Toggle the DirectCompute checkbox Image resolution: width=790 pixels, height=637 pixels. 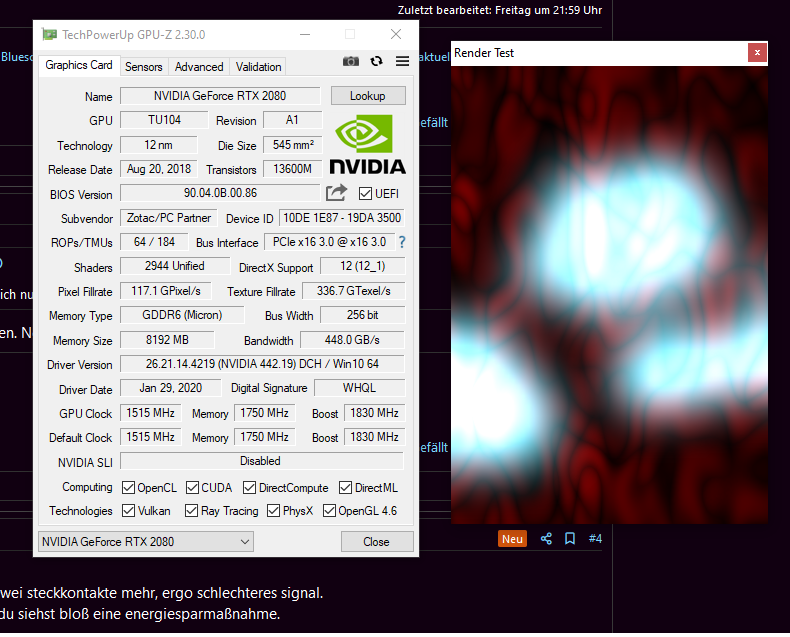point(249,487)
